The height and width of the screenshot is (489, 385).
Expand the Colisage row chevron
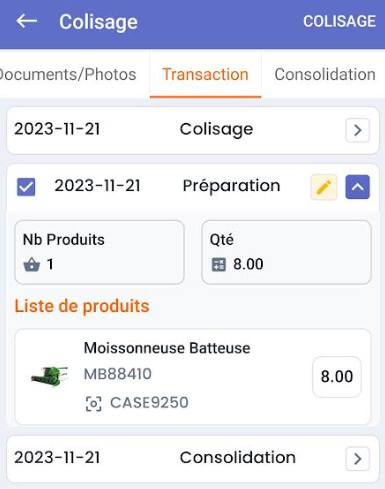click(358, 130)
